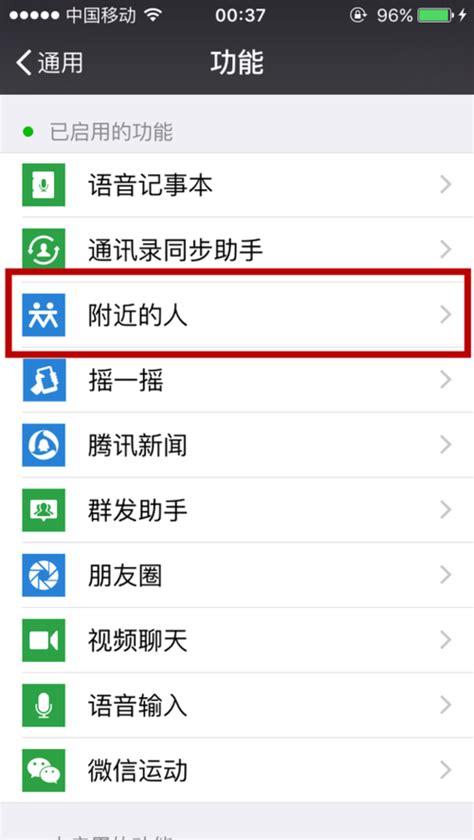Select the 摇一摇 menu entry
This screenshot has height=840, width=474.
tap(237, 380)
